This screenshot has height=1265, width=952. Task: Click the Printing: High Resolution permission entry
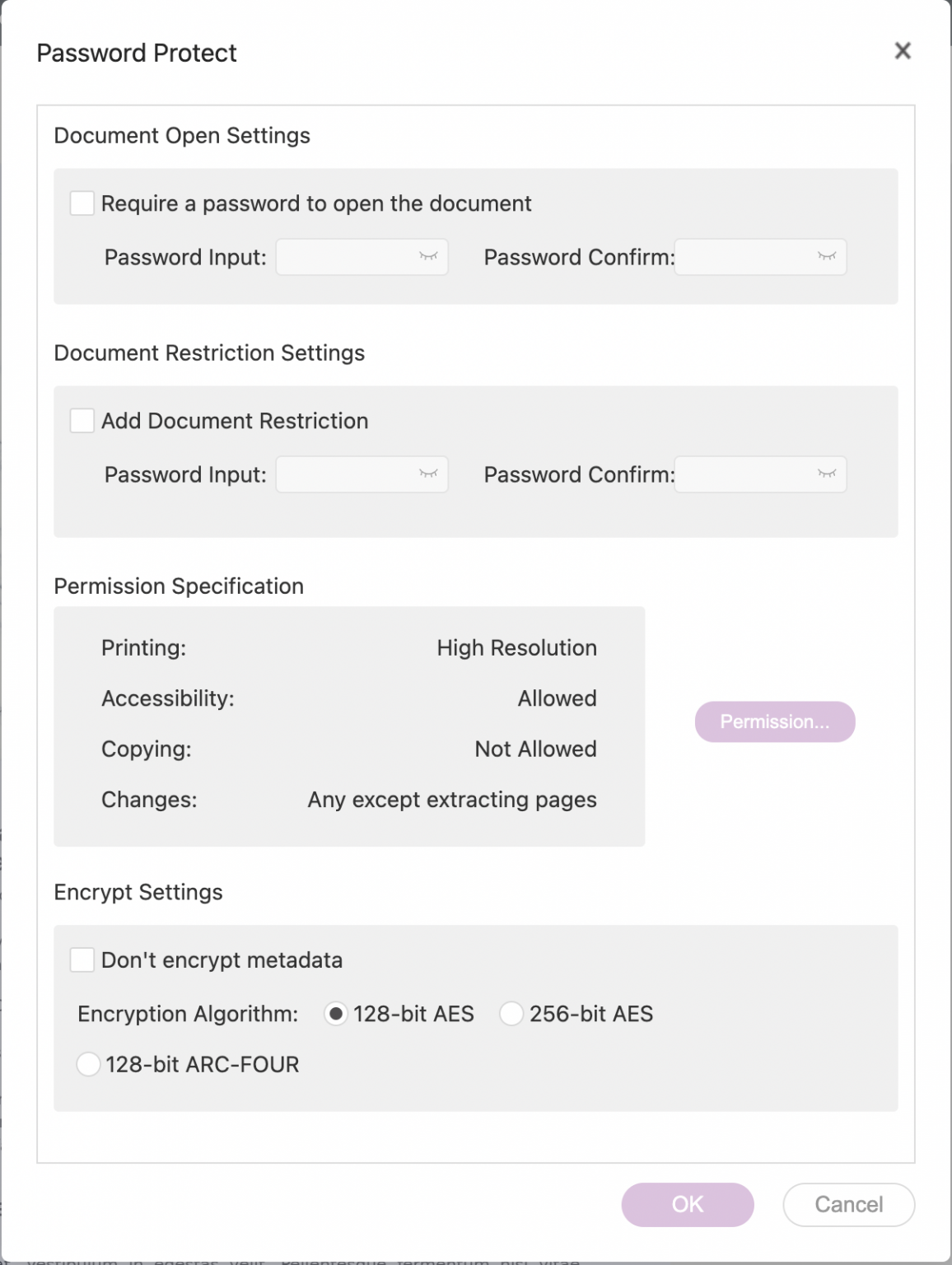349,648
